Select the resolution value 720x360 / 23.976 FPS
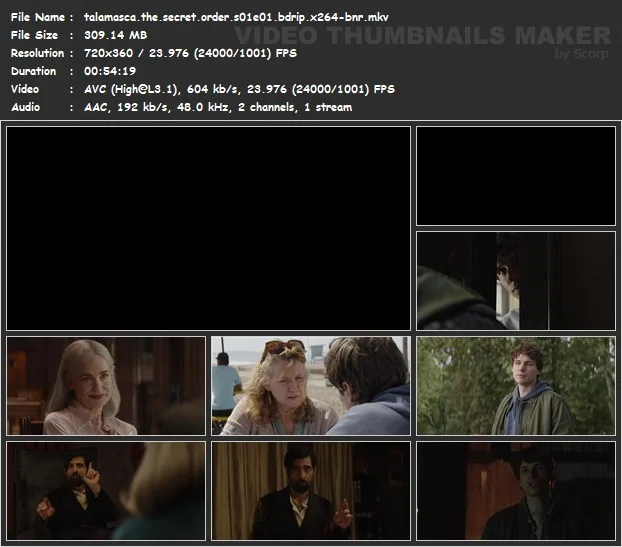This screenshot has width=622, height=547. pyautogui.click(x=190, y=53)
